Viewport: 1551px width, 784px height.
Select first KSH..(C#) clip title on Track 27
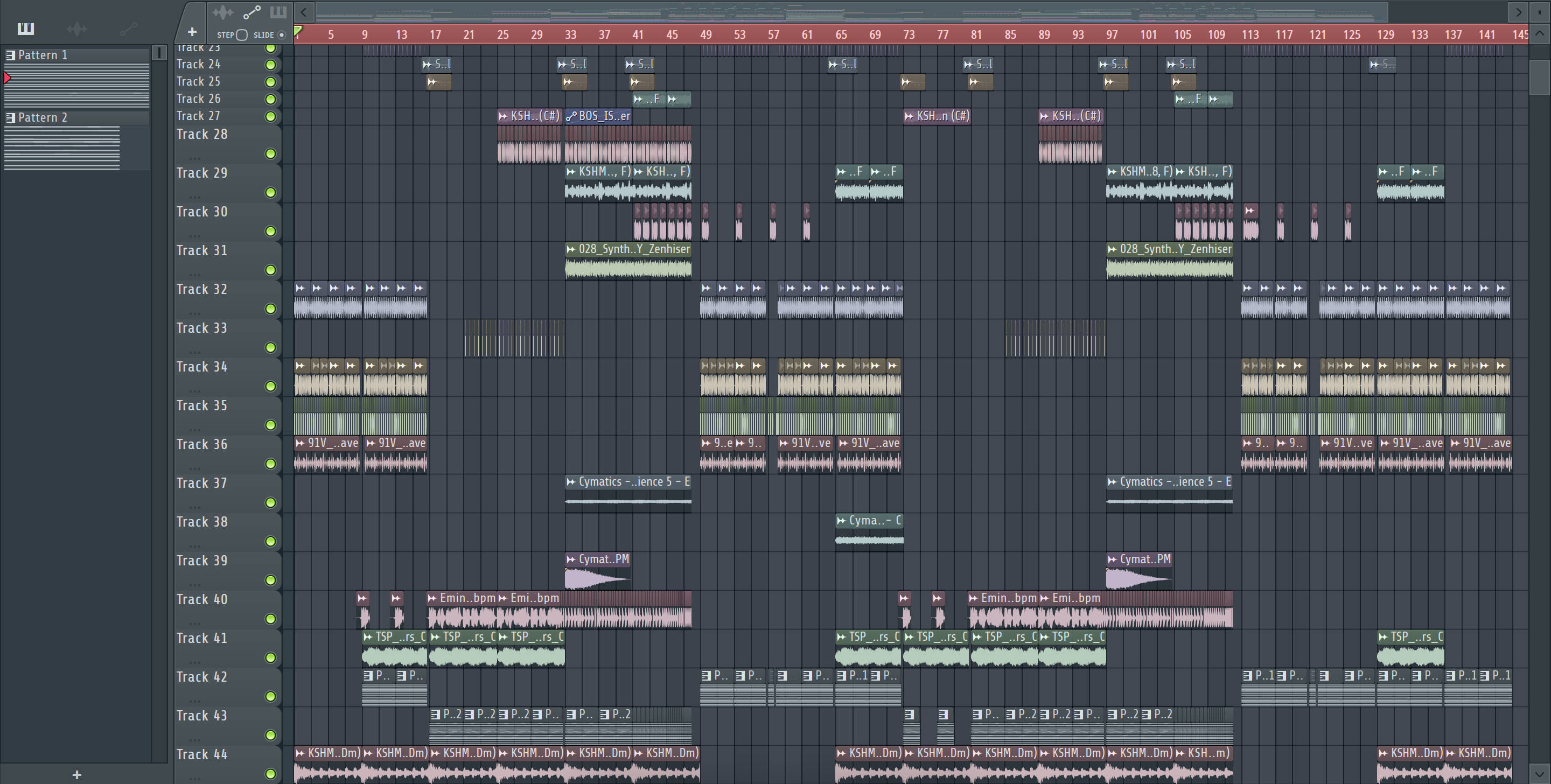(535, 116)
